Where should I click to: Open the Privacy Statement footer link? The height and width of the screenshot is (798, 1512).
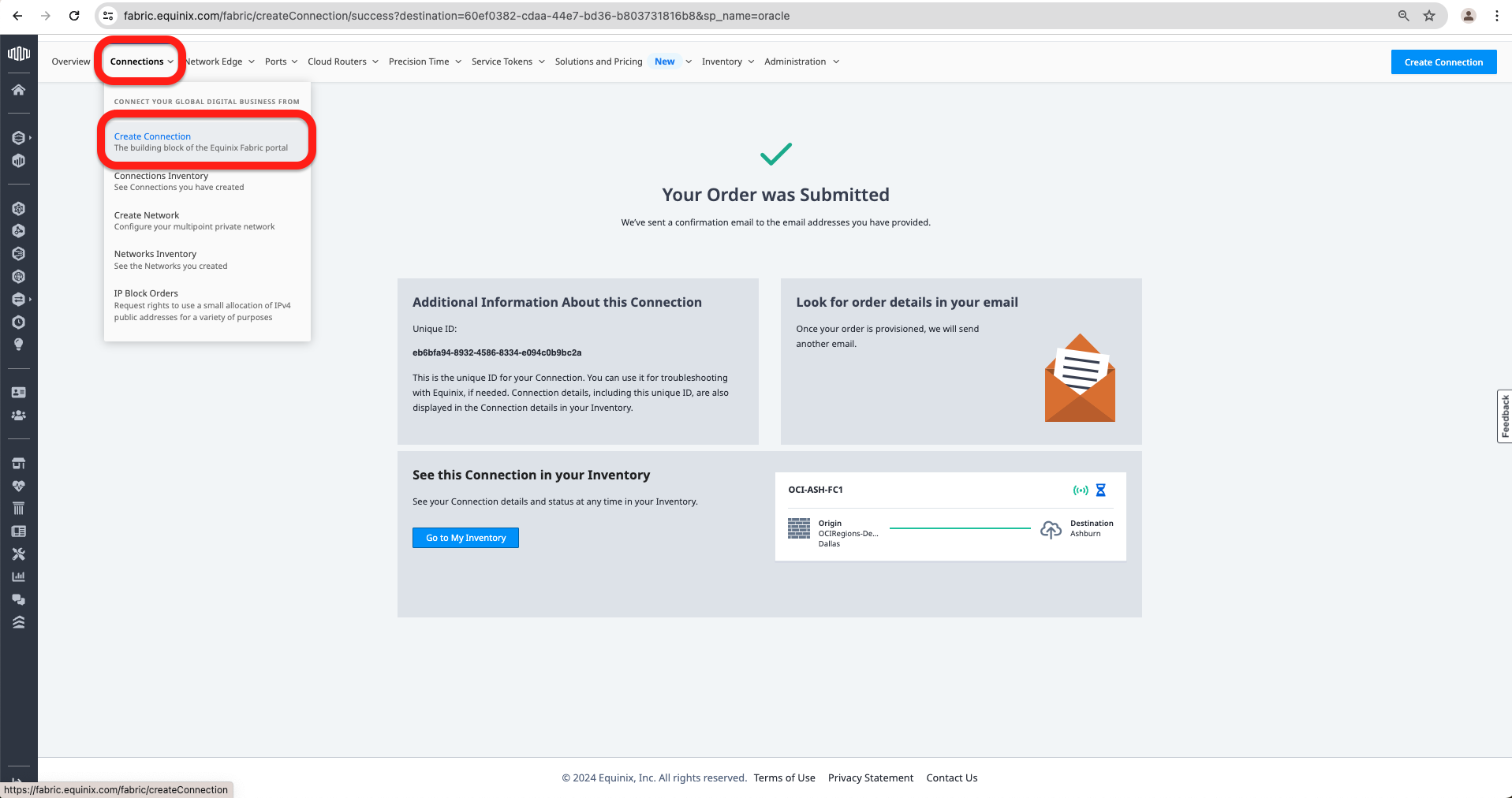[870, 778]
